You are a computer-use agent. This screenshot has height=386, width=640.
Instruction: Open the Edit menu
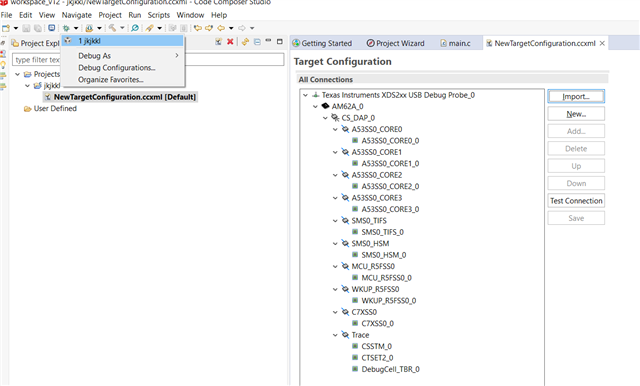point(25,15)
